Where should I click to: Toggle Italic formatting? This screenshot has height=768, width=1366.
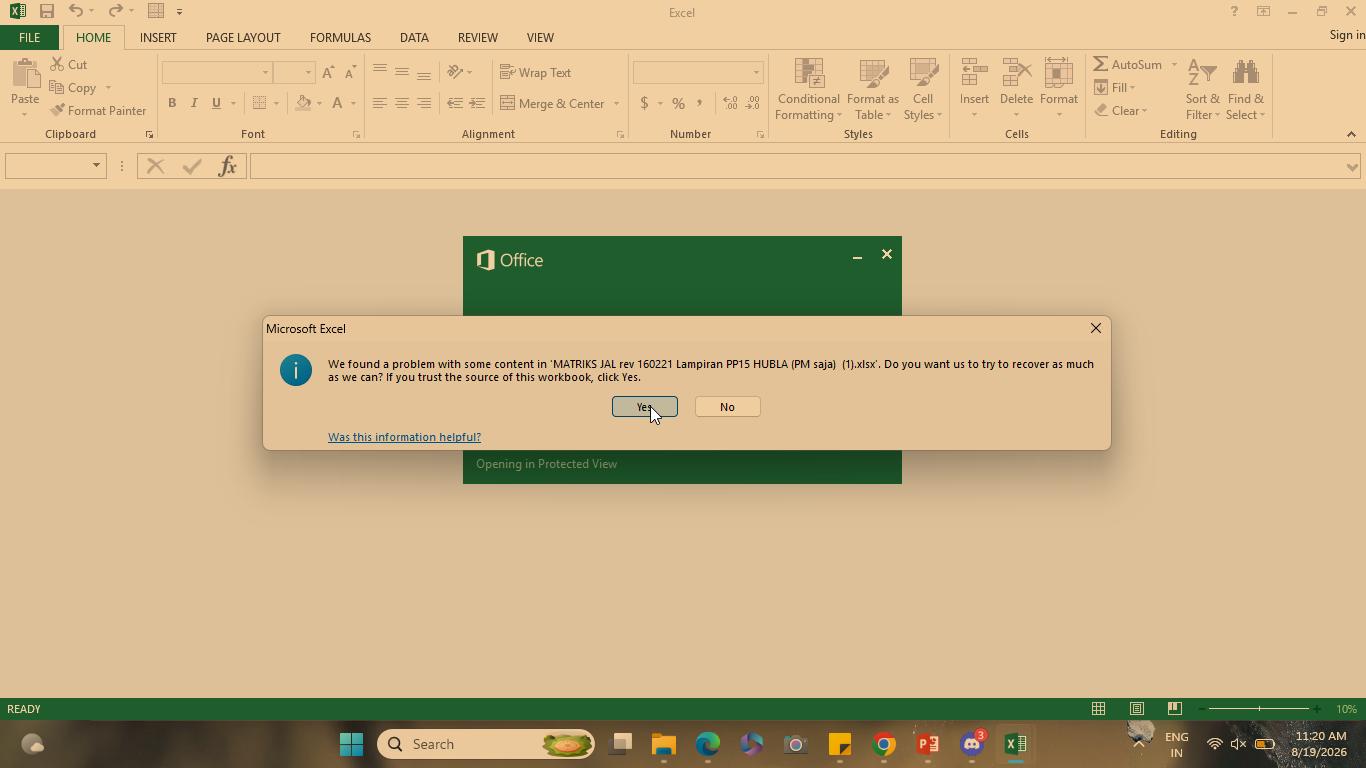pyautogui.click(x=194, y=103)
